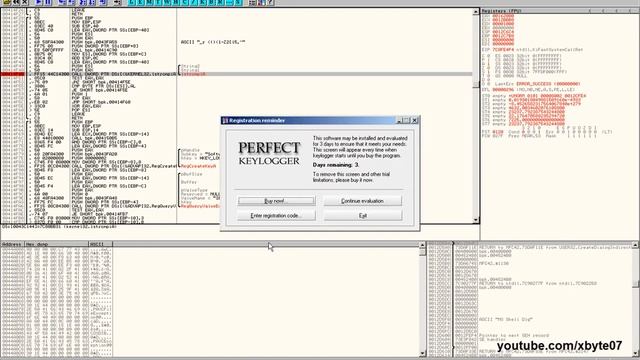The width and height of the screenshot is (640, 360).
Task: Click the disassembly pane scrollbar down arrow
Action: [x=476, y=220]
